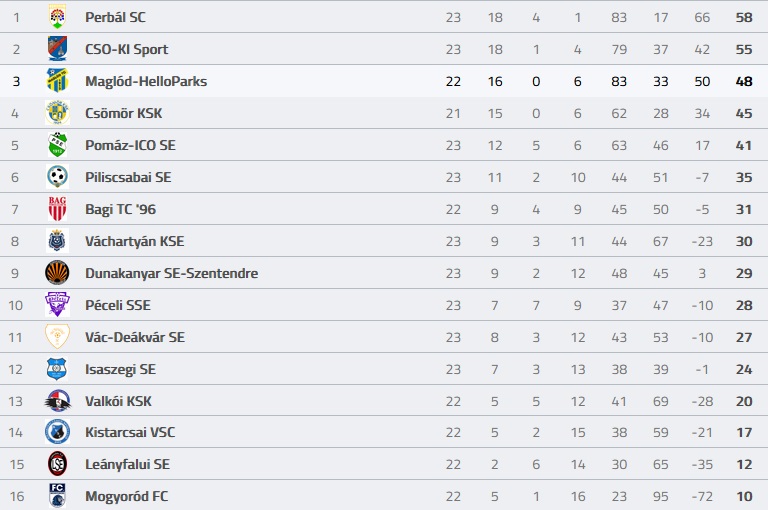Click the Perbál SC club crest

57,17
